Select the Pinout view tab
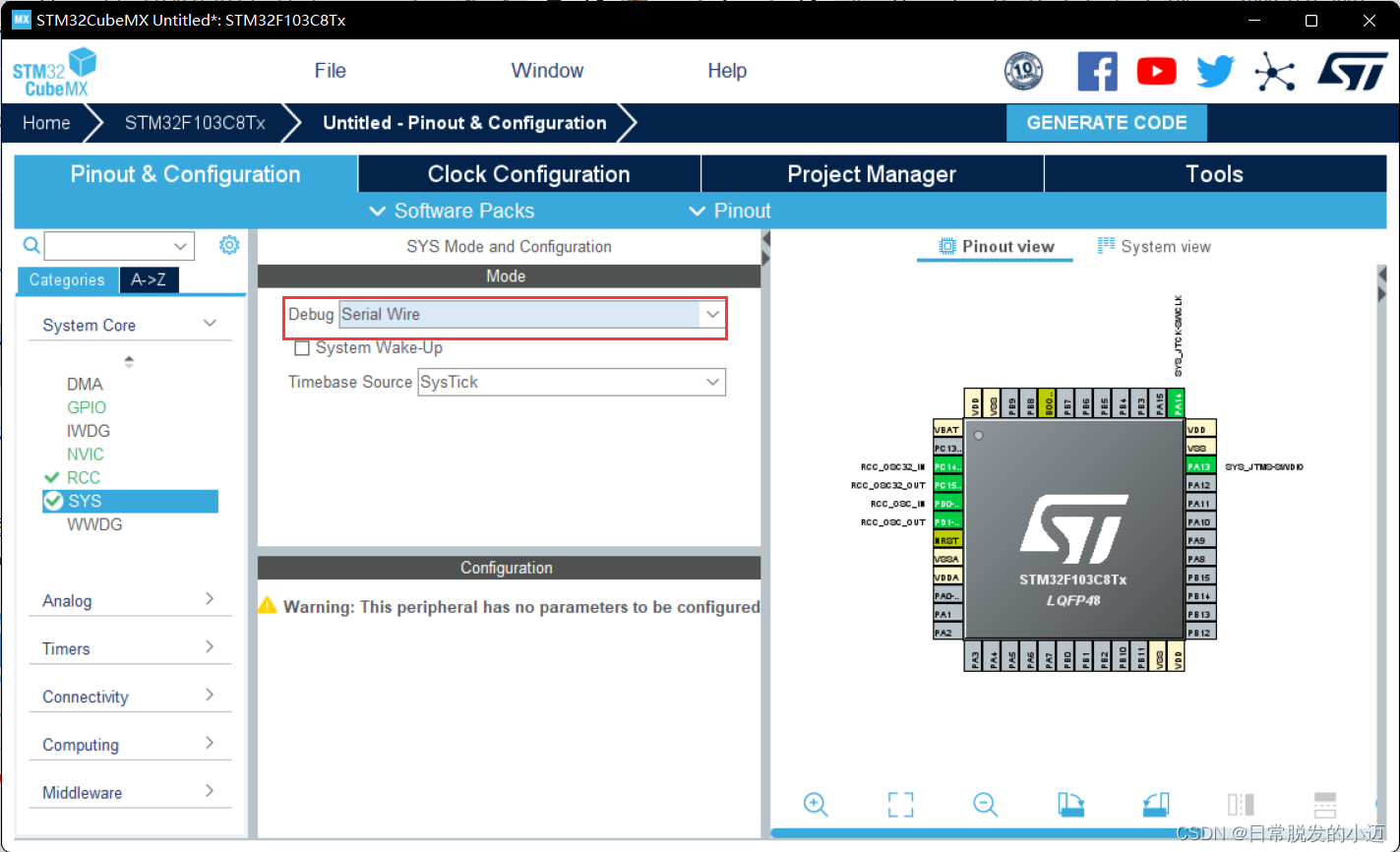Viewport: 1400px width, 852px height. tap(997, 246)
